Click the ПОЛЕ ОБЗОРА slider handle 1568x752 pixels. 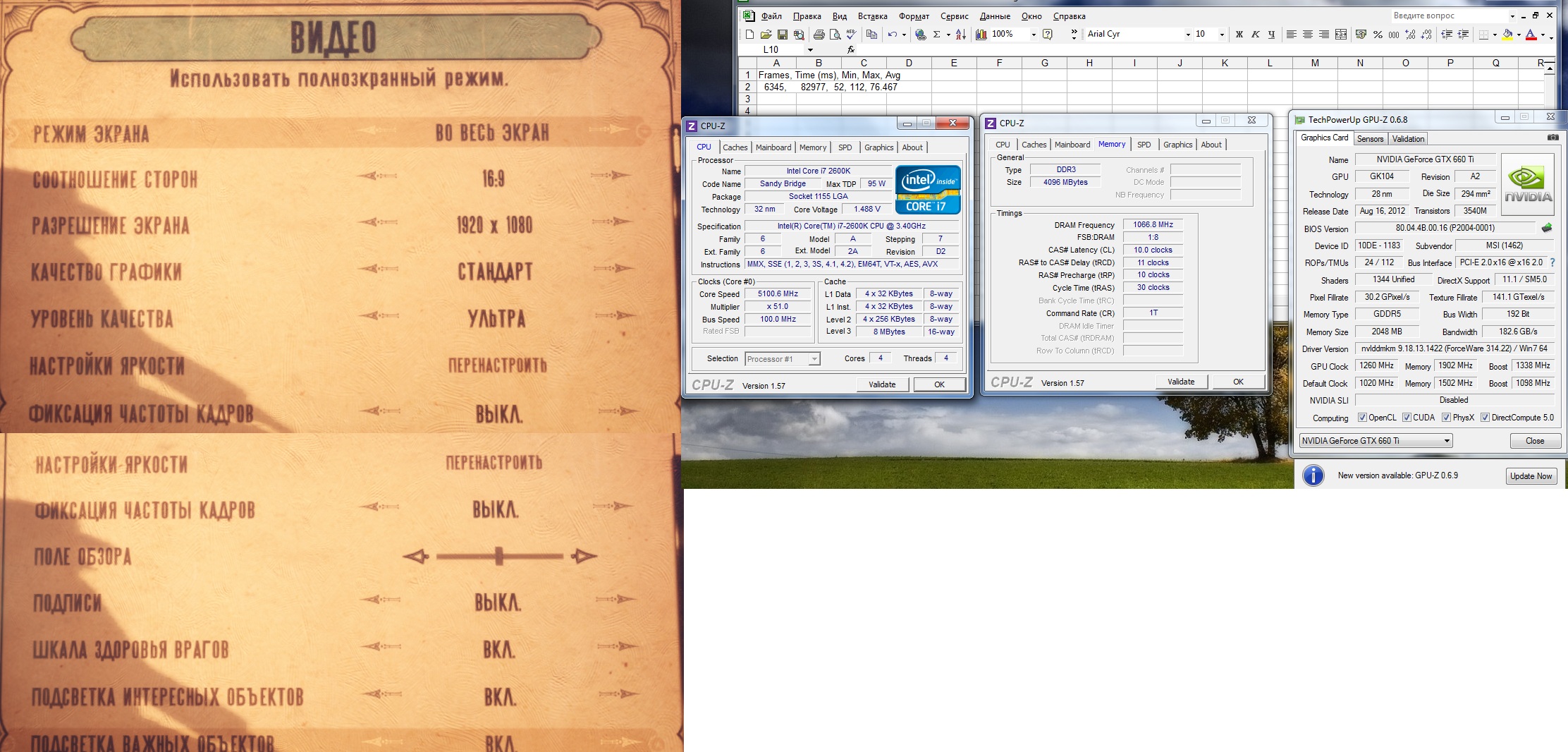tap(499, 556)
